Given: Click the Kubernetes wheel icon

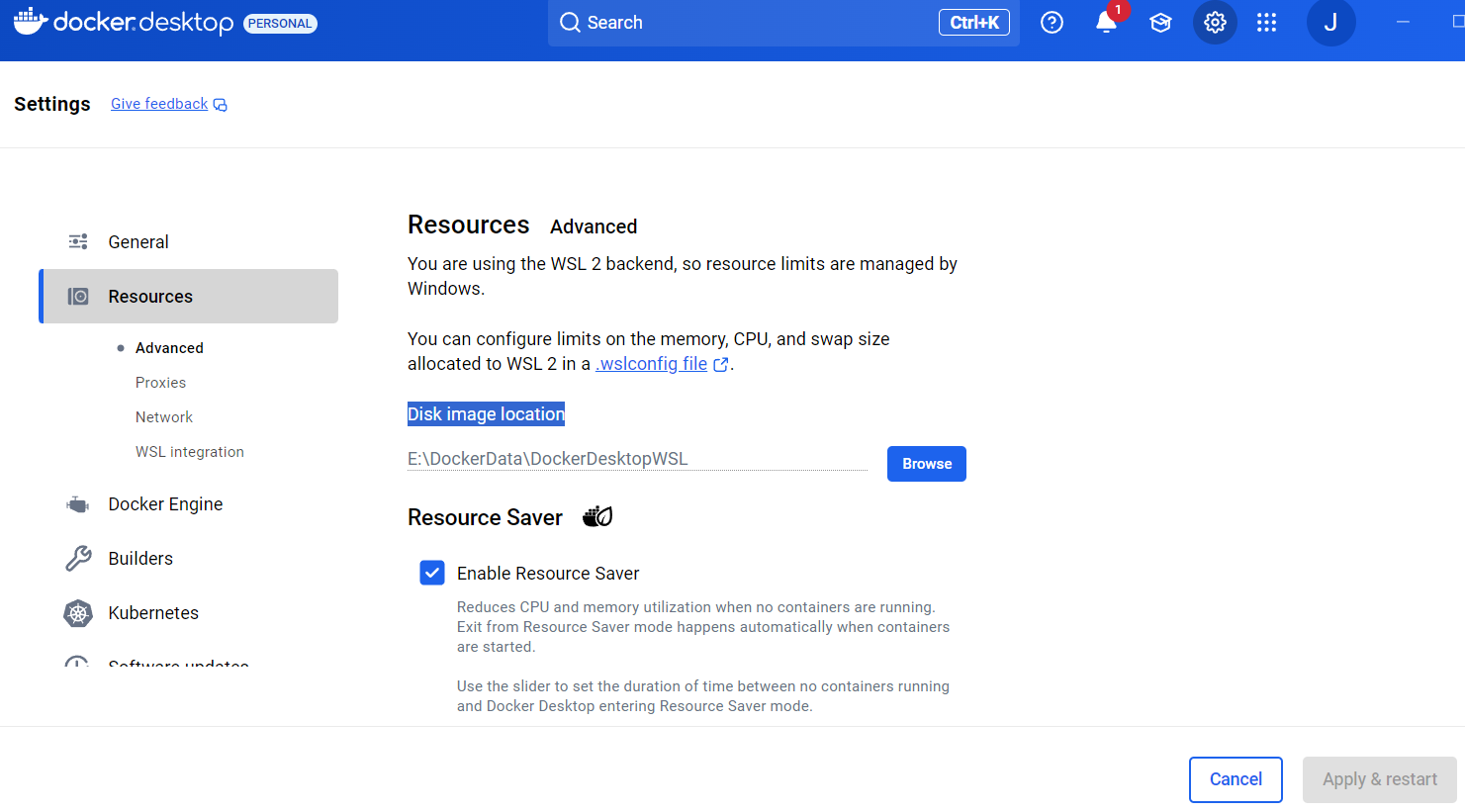Looking at the screenshot, I should pyautogui.click(x=78, y=613).
